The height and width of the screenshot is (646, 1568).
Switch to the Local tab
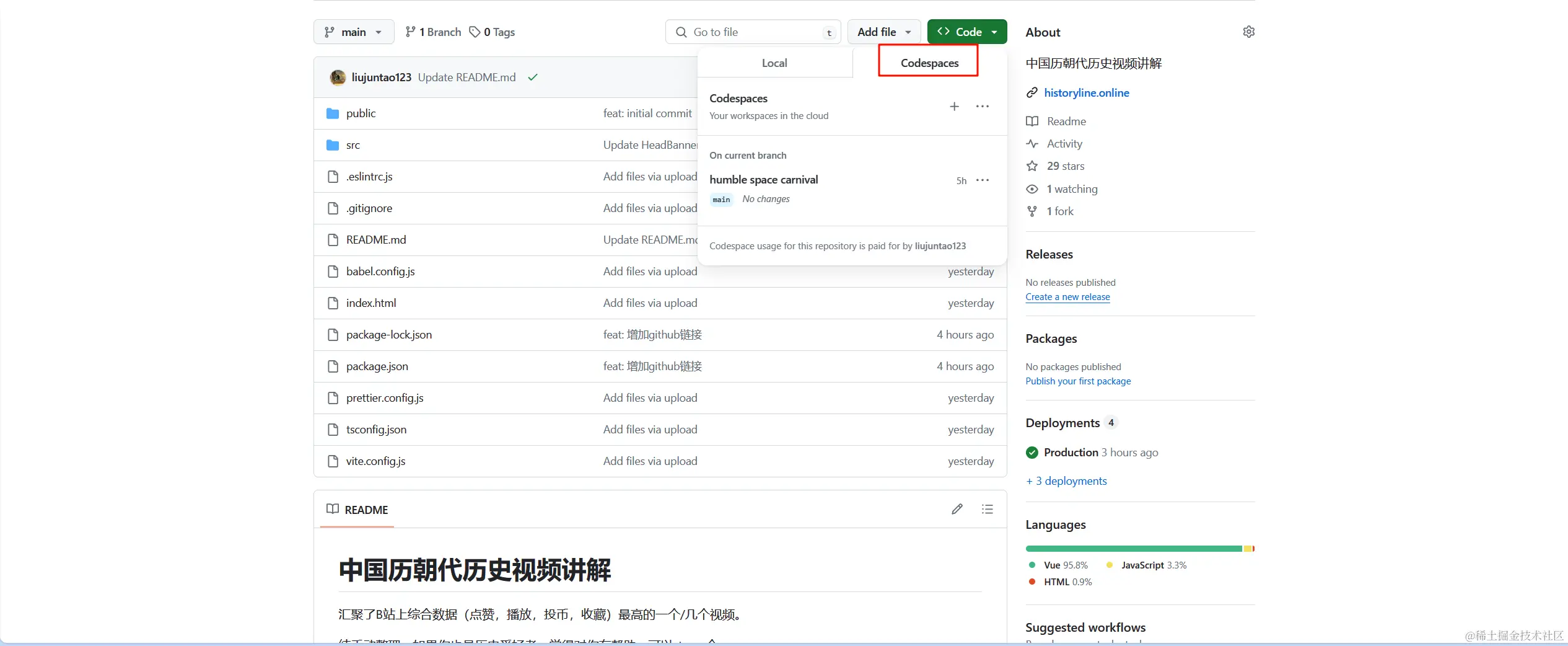pyautogui.click(x=774, y=63)
